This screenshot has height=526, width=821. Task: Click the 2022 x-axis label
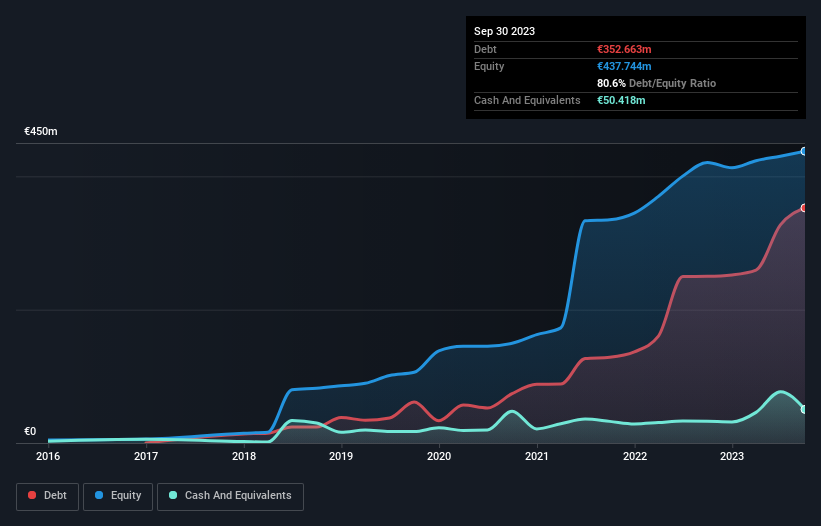635,456
